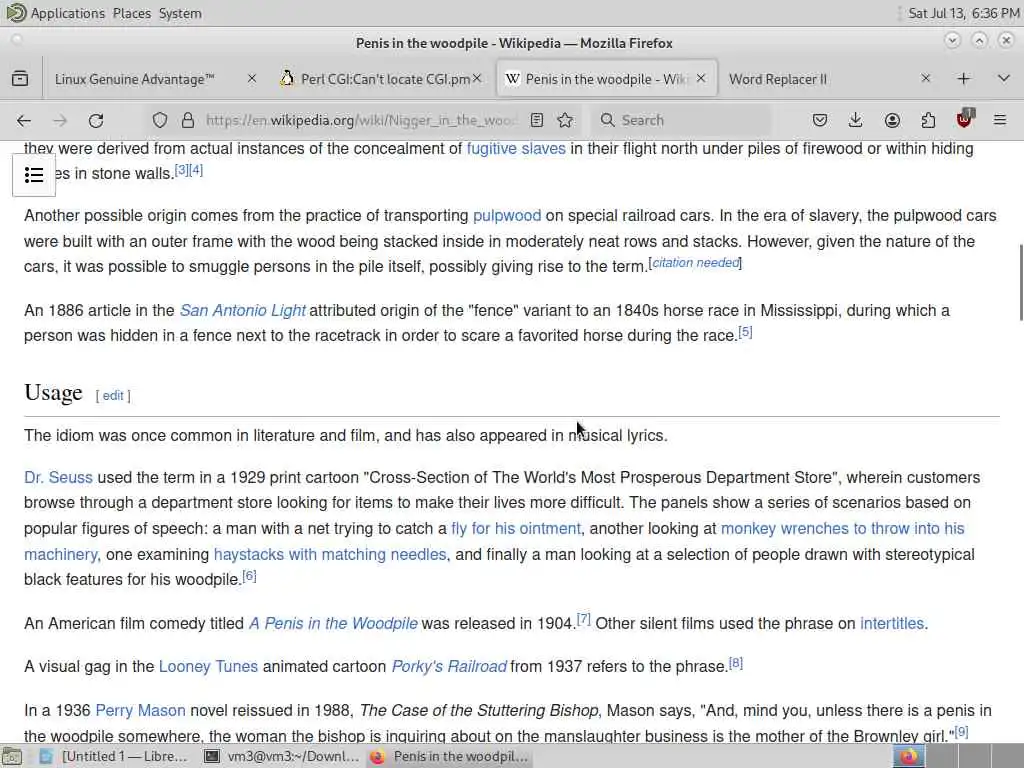
Task: Open the Firefox hamburger application menu
Action: 1000,120
